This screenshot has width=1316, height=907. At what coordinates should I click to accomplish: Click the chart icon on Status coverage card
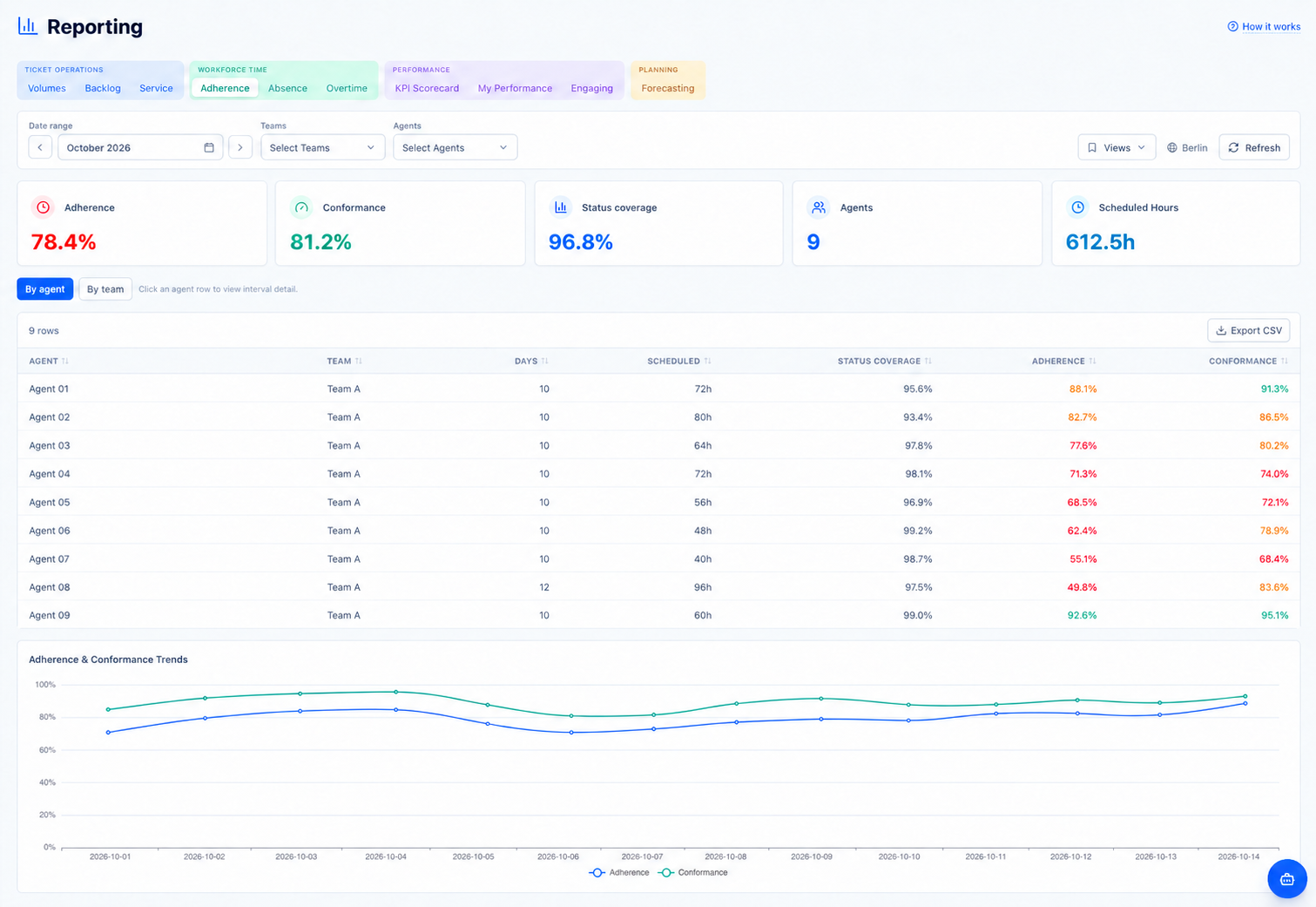point(561,207)
